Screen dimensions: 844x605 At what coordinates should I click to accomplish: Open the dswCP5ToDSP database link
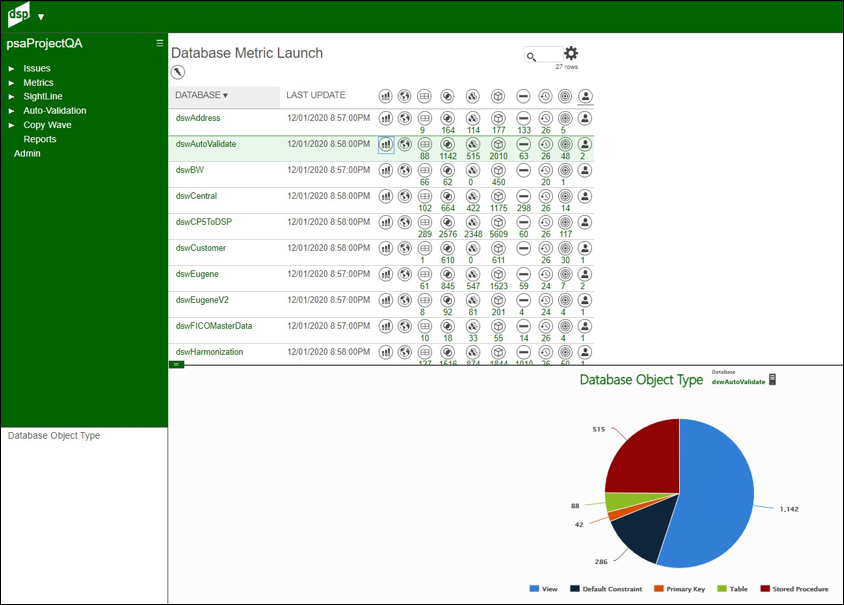tap(203, 222)
